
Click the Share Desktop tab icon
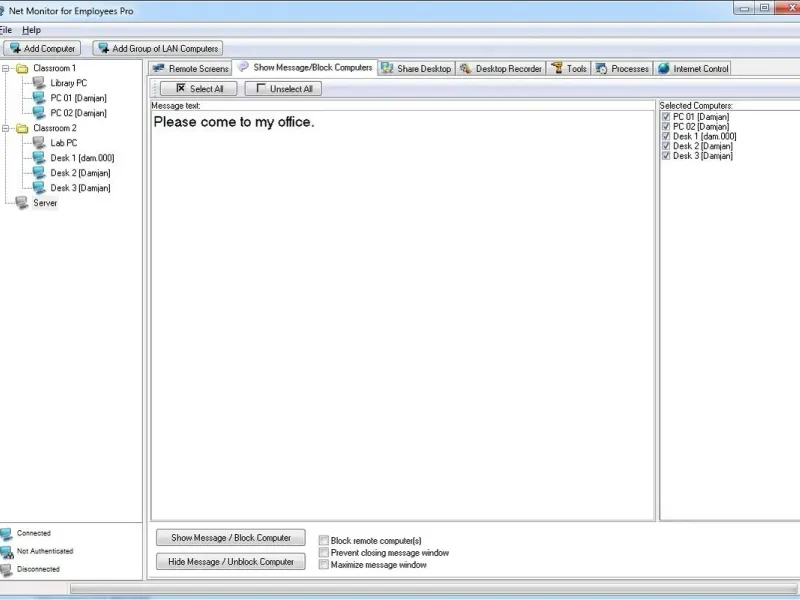[387, 68]
